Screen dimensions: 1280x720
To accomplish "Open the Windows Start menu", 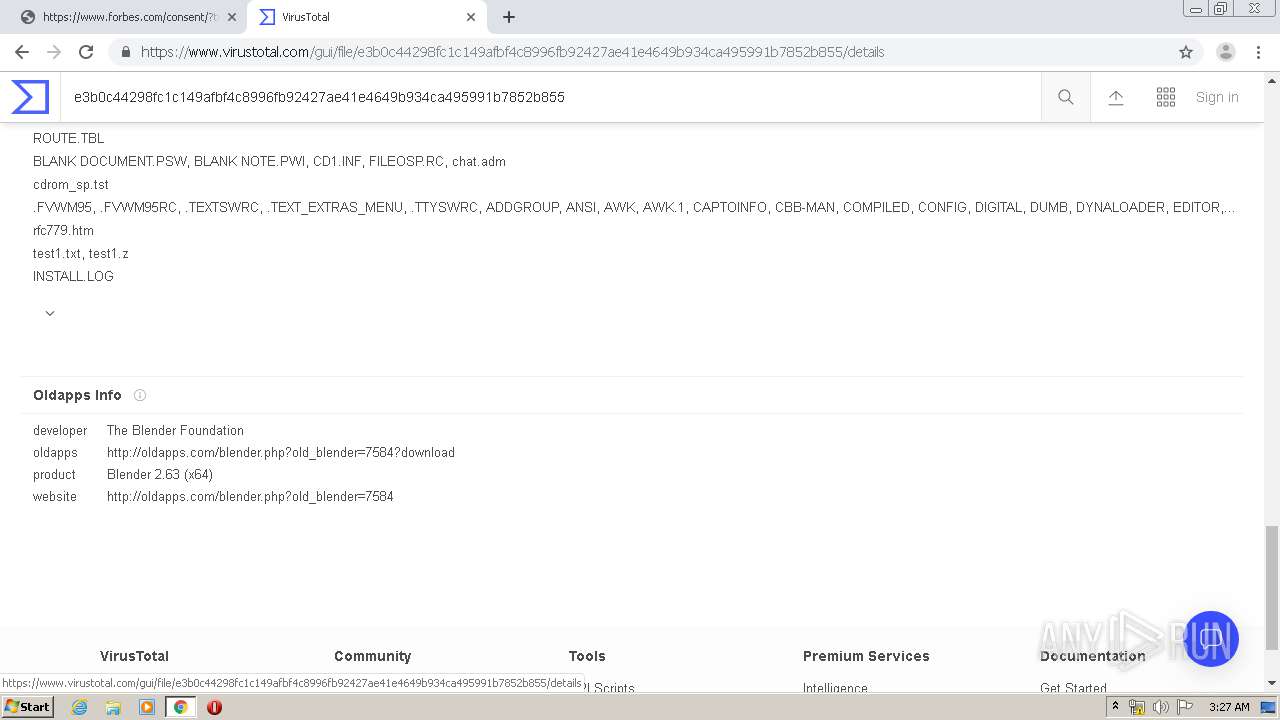I will pyautogui.click(x=27, y=707).
